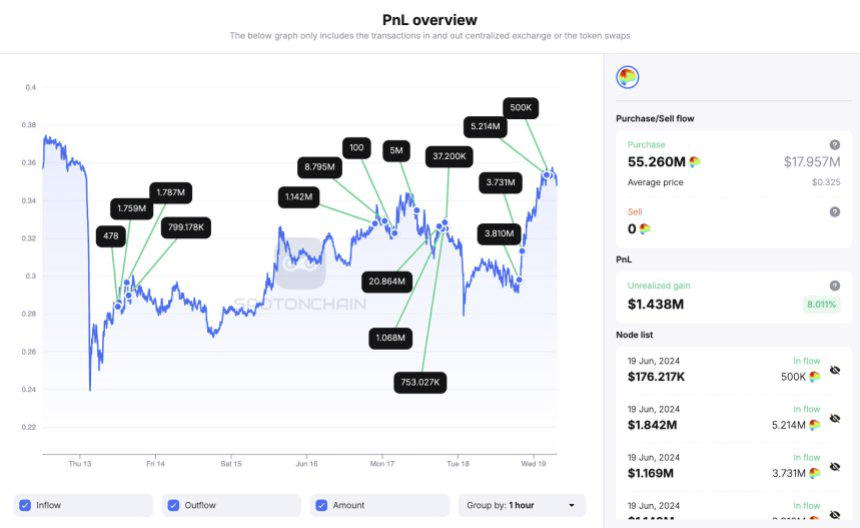Toggle the Amount checkbox
The width and height of the screenshot is (860, 528).
[x=320, y=505]
